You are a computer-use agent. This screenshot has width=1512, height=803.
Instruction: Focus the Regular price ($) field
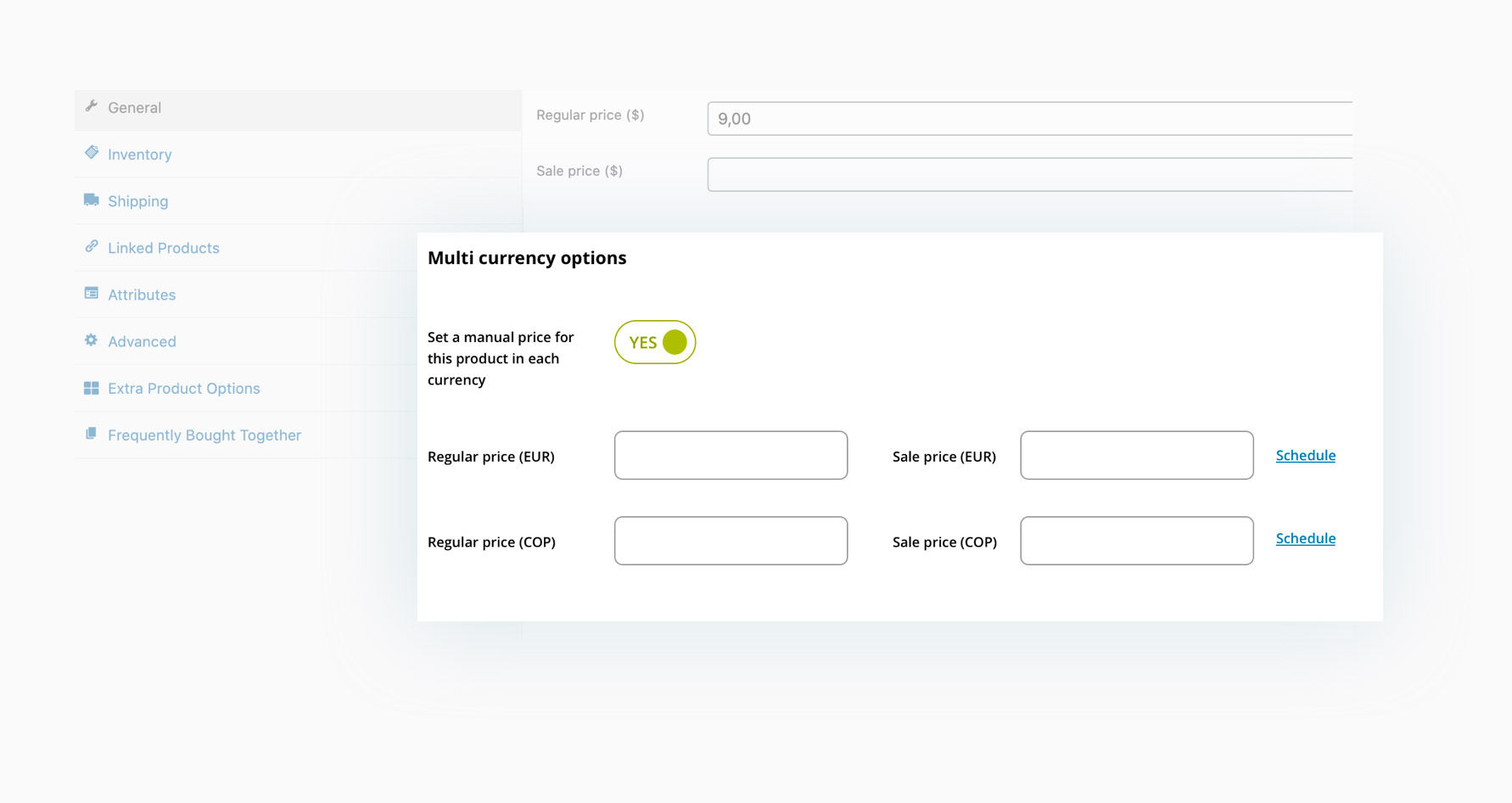click(1029, 119)
